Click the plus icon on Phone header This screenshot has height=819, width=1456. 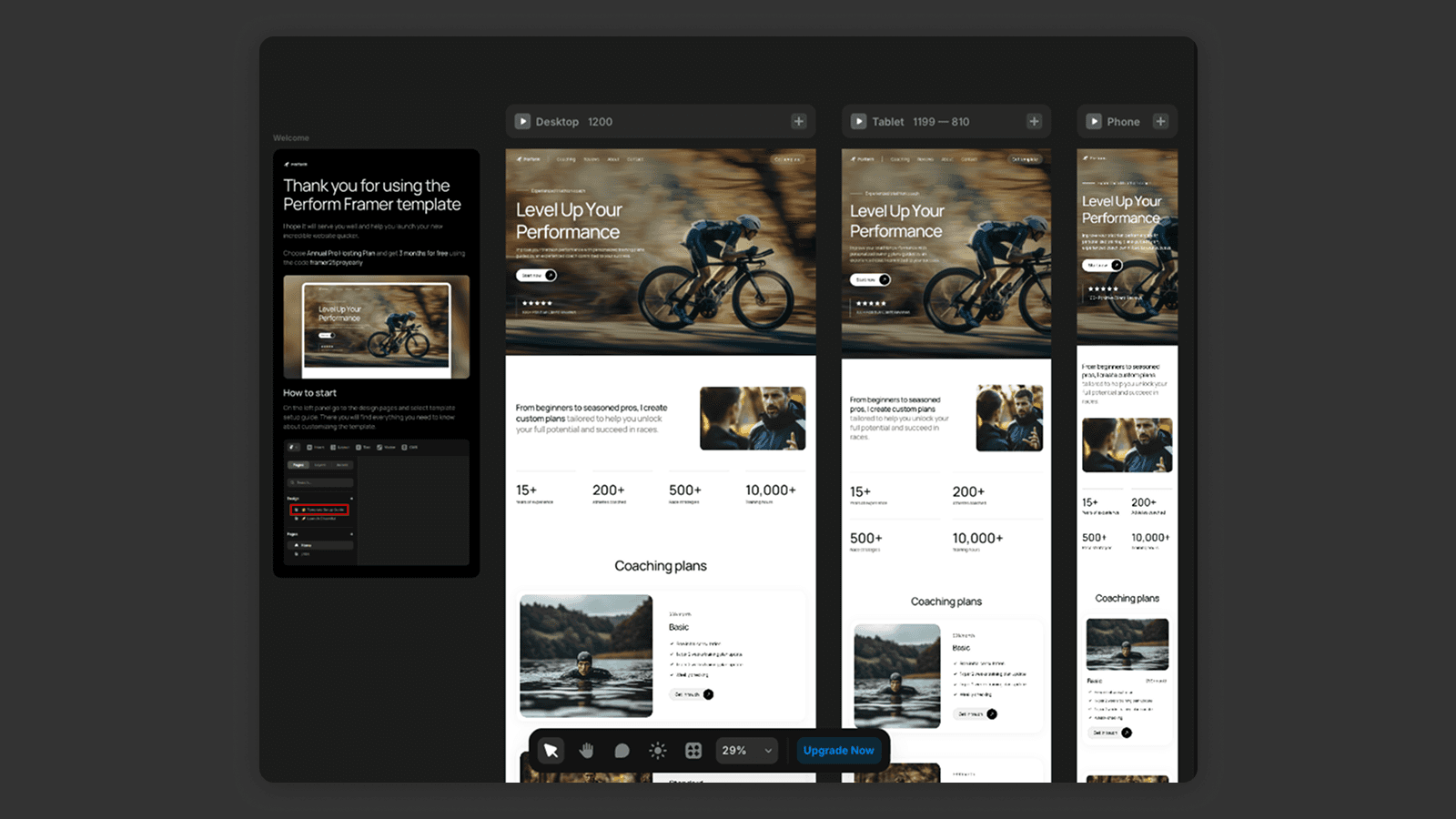1160,121
